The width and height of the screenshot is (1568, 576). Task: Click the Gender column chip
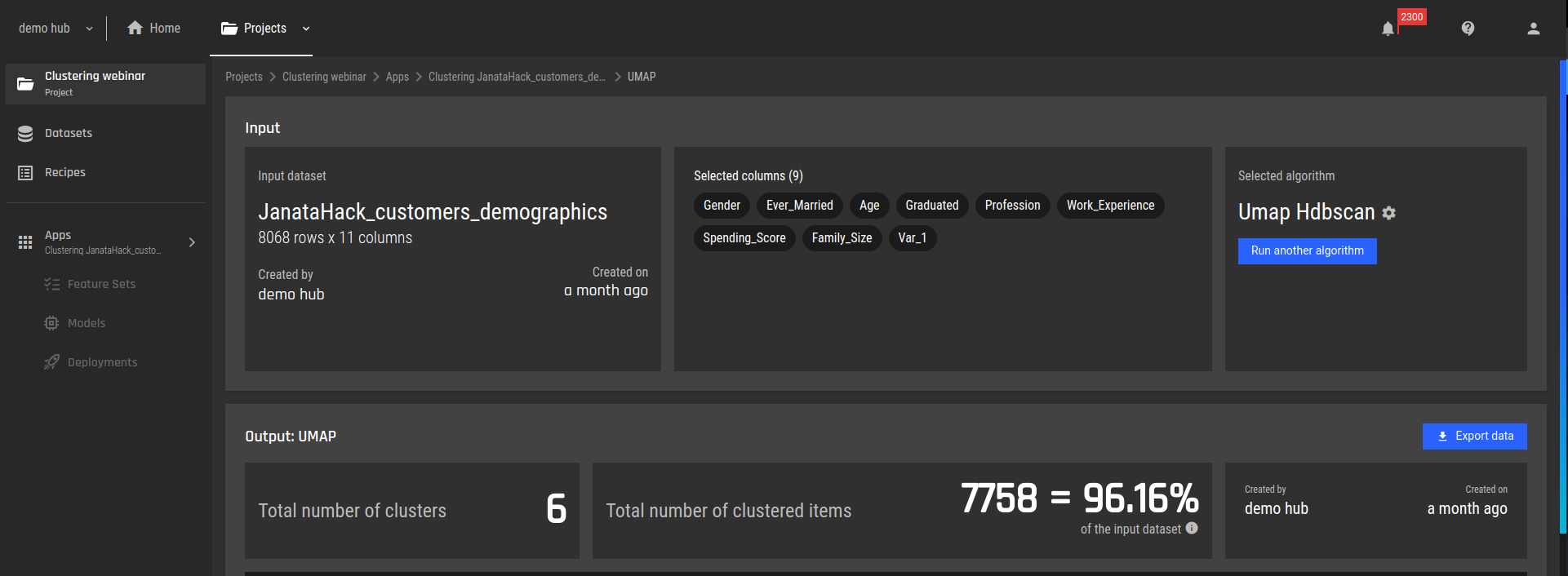[722, 206]
